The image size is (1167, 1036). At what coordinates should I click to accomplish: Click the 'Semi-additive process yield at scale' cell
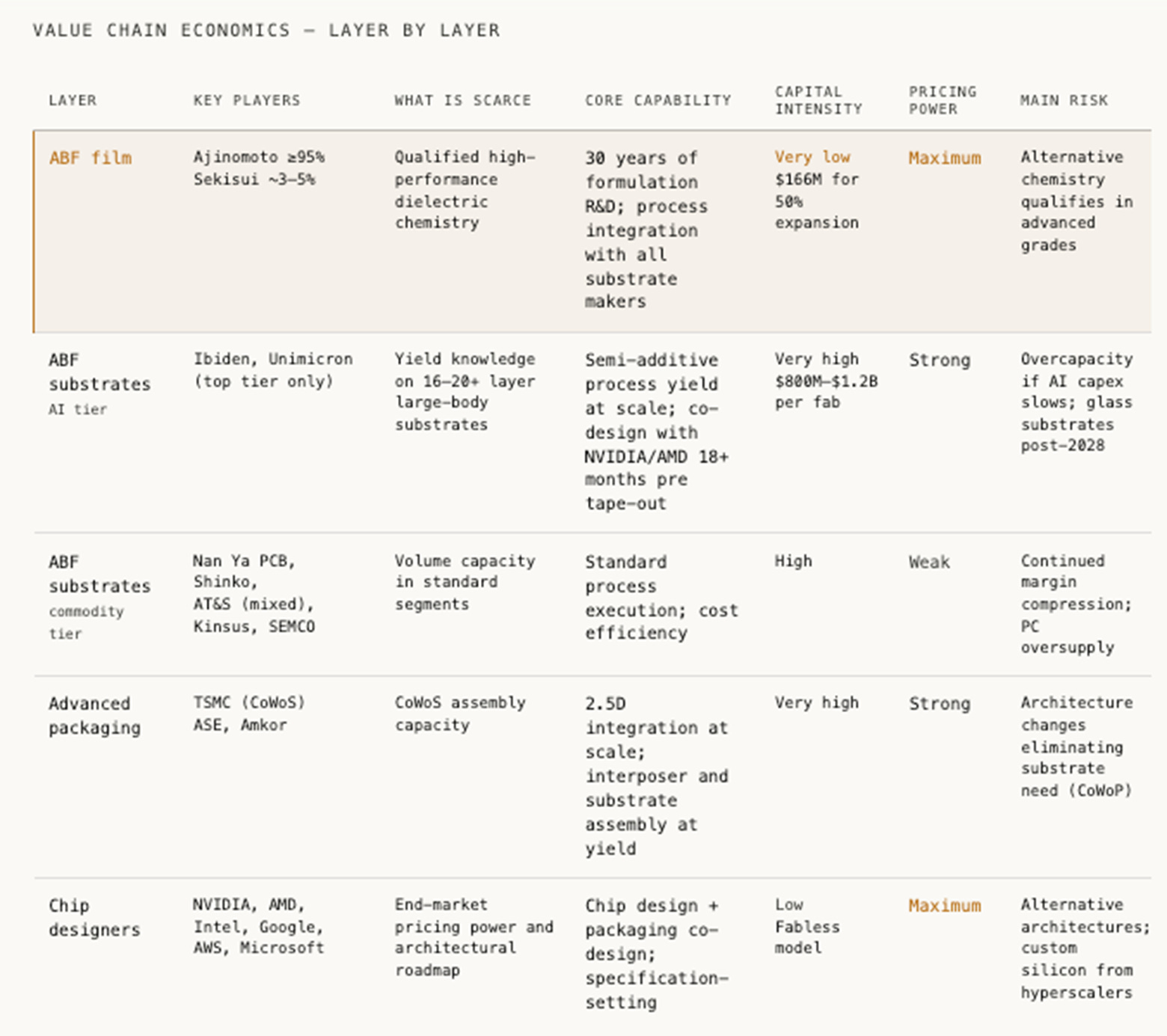(657, 432)
